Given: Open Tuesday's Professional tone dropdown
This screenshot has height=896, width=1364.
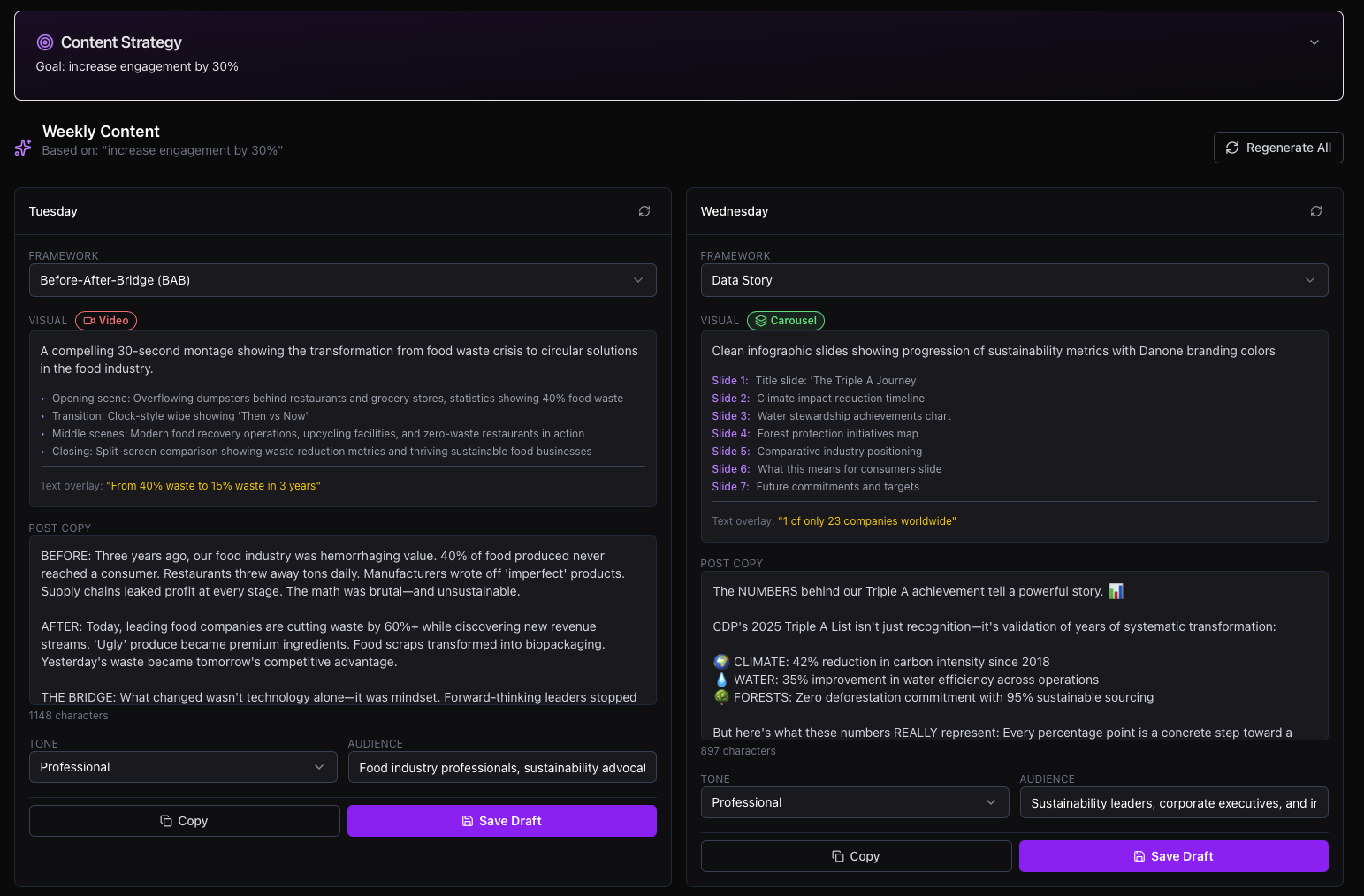Looking at the screenshot, I should click(x=183, y=767).
